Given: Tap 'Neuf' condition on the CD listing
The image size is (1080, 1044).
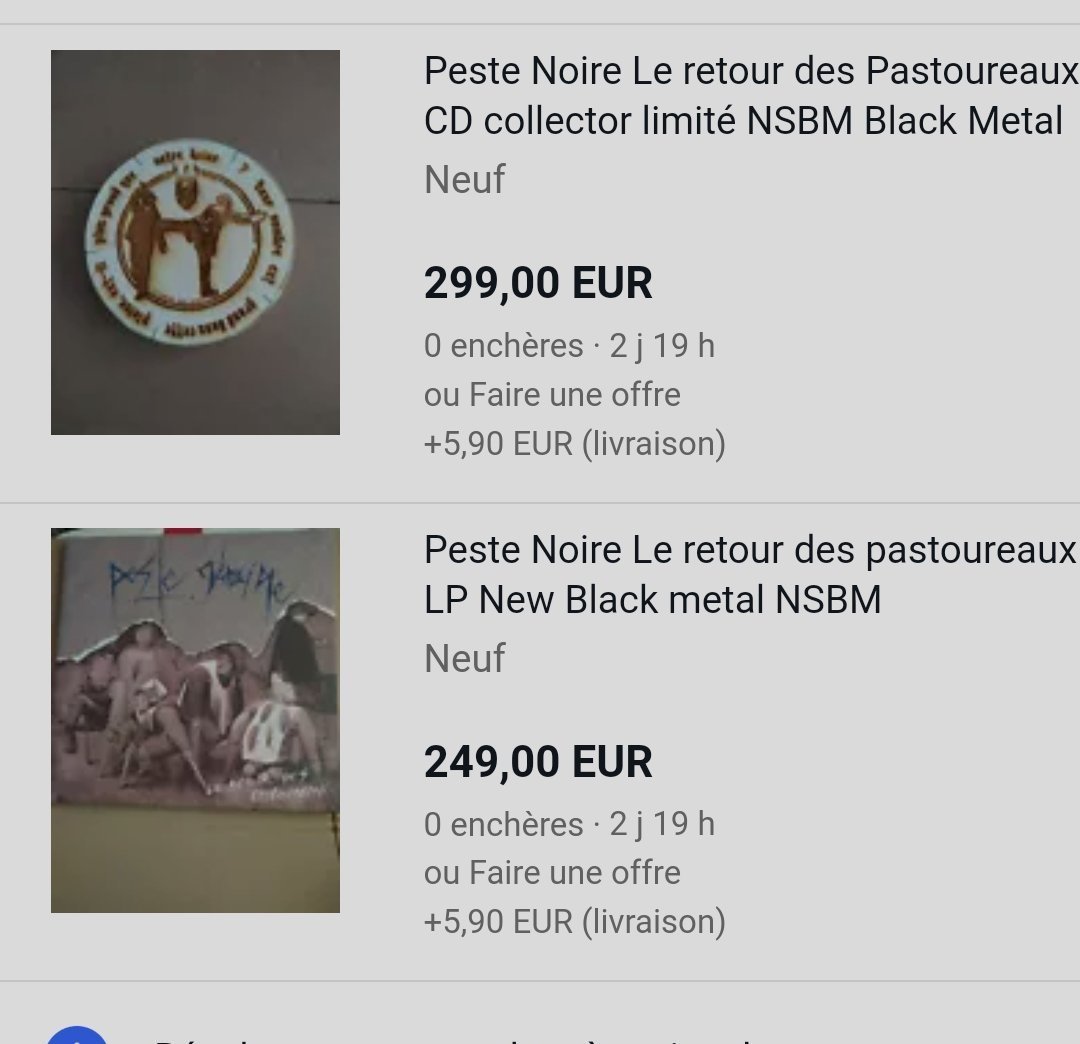Looking at the screenshot, I should click(464, 180).
